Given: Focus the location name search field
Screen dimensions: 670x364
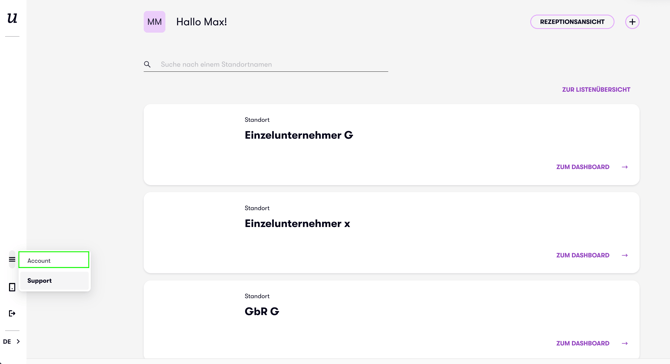Looking at the screenshot, I should (273, 64).
